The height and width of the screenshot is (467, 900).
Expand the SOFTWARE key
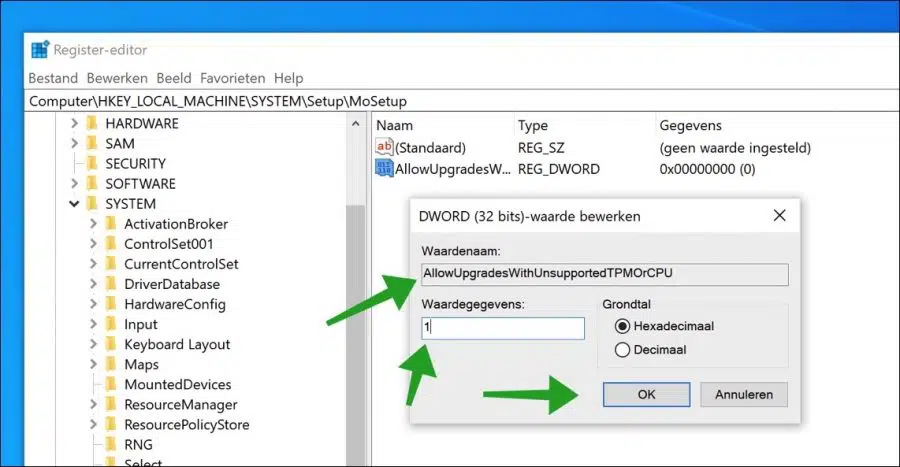coord(74,184)
